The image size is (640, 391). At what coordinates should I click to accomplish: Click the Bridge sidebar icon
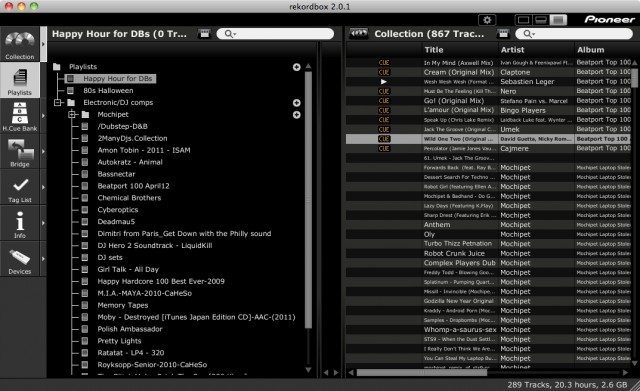coord(20,152)
